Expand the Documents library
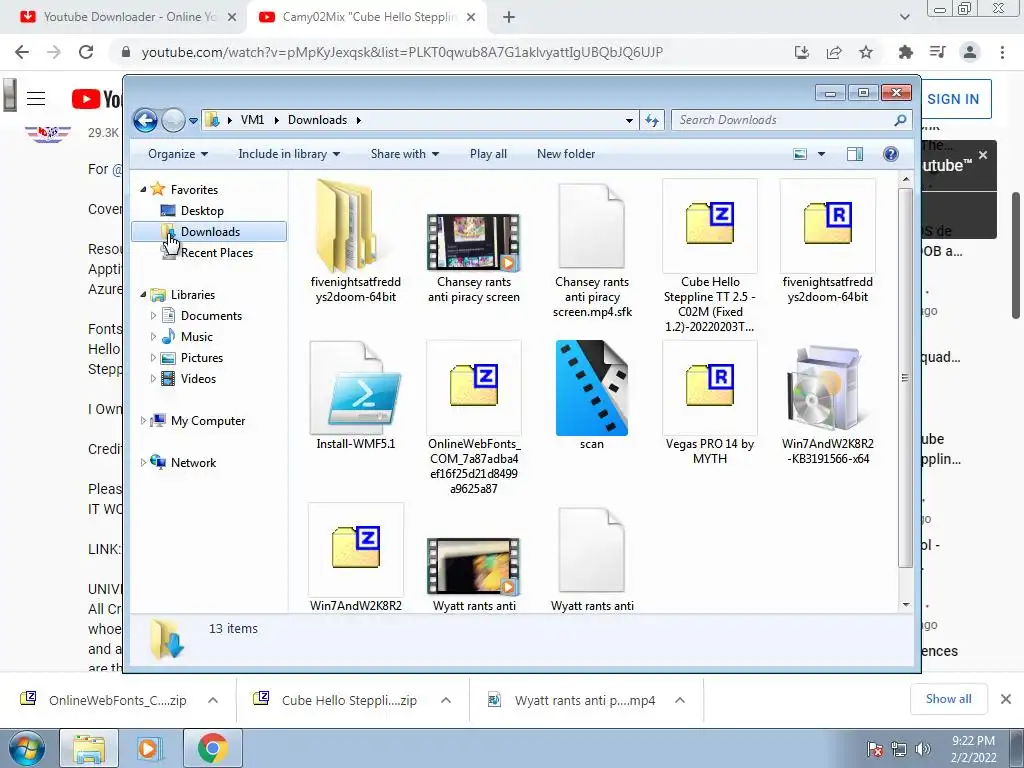1024x768 pixels. click(153, 316)
